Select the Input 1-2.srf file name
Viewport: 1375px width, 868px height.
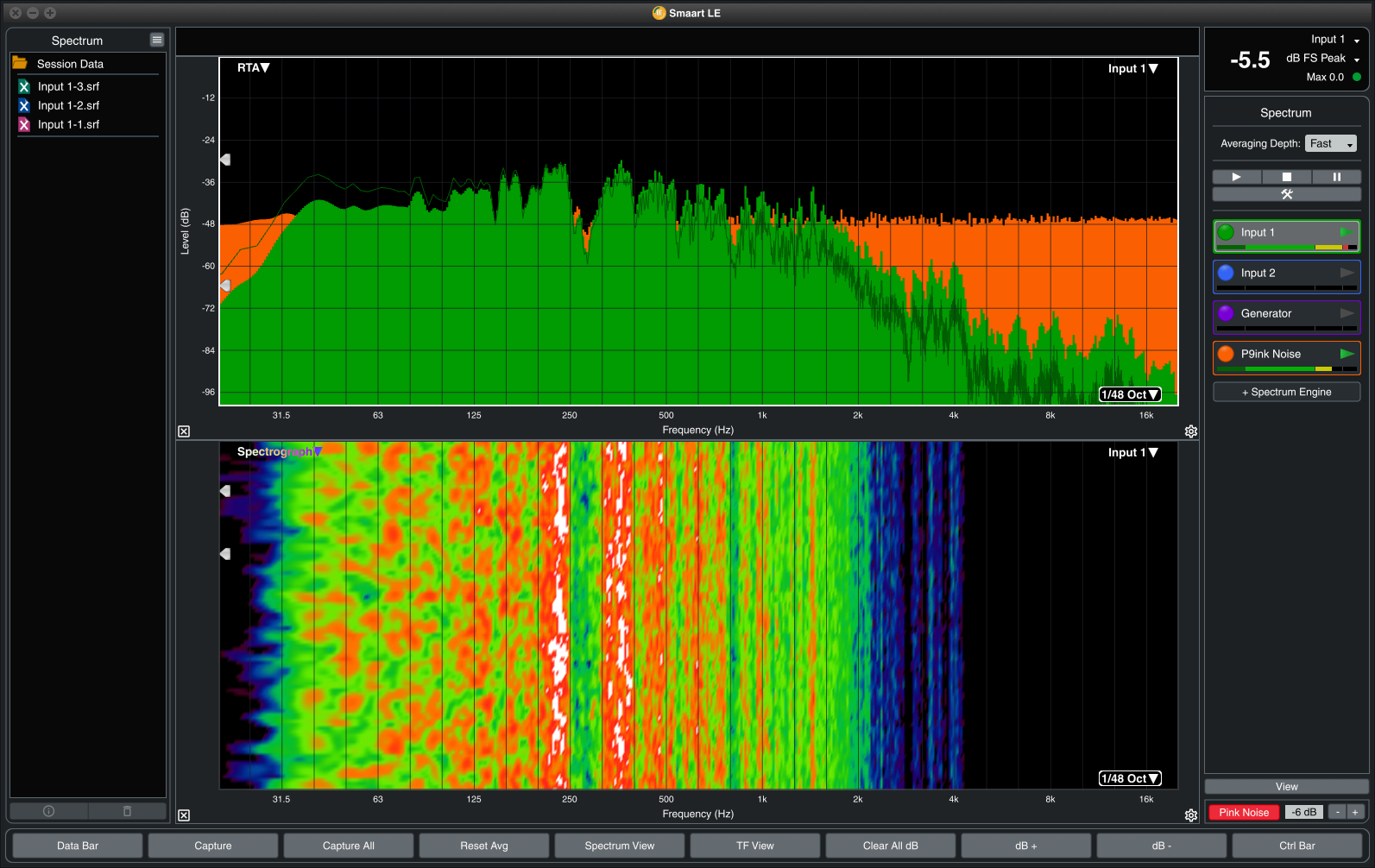tap(68, 105)
